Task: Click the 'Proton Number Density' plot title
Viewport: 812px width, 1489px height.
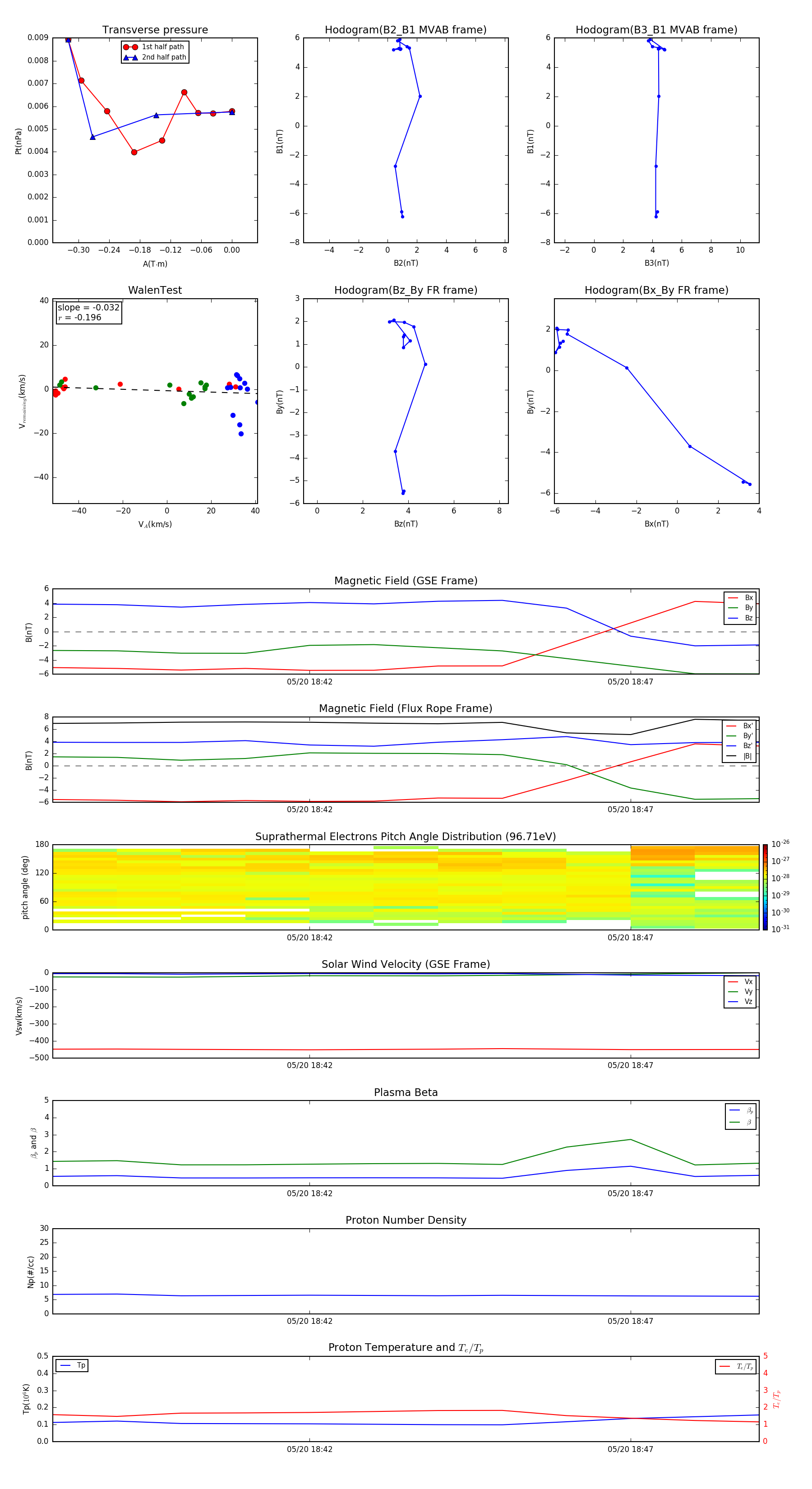Action: click(x=406, y=1221)
